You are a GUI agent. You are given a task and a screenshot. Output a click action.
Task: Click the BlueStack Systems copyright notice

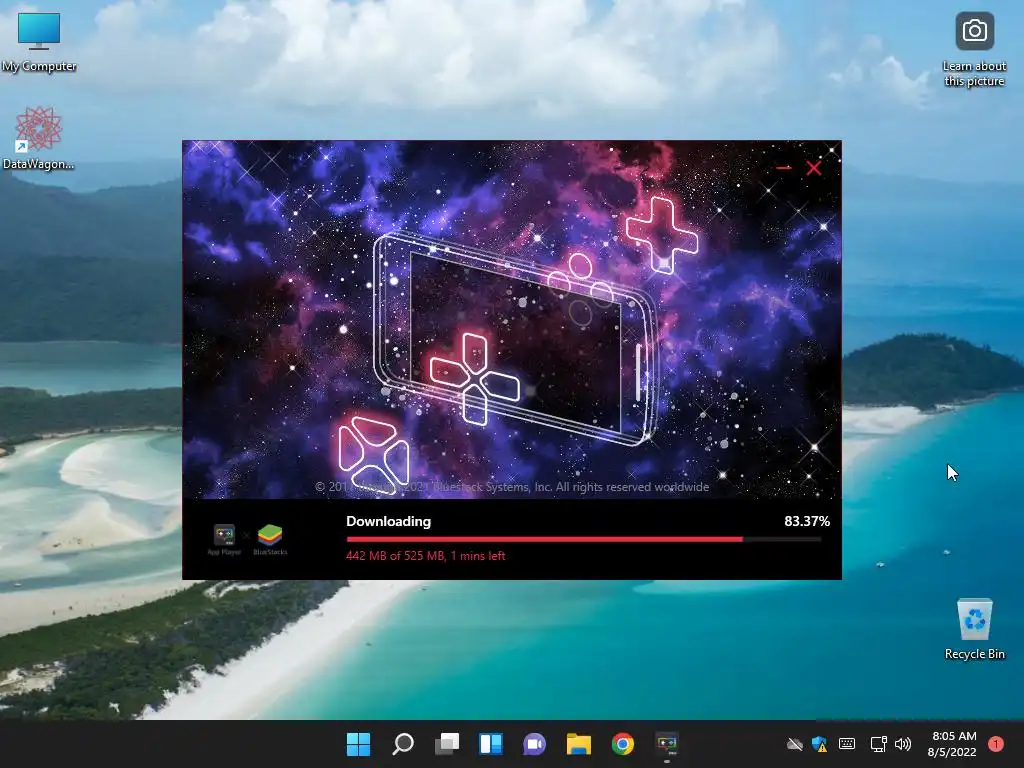point(512,487)
